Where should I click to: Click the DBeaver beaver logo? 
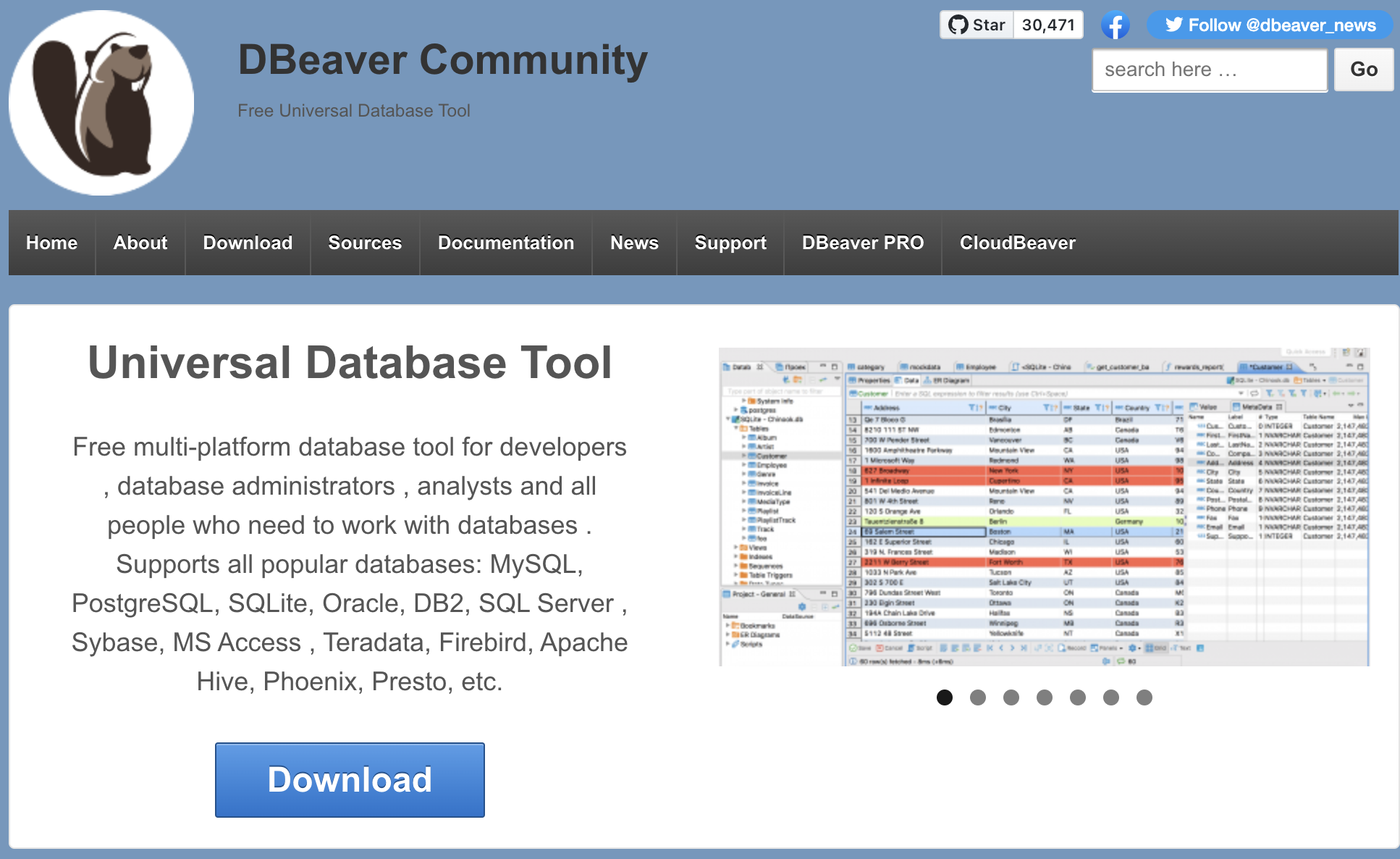(x=101, y=101)
